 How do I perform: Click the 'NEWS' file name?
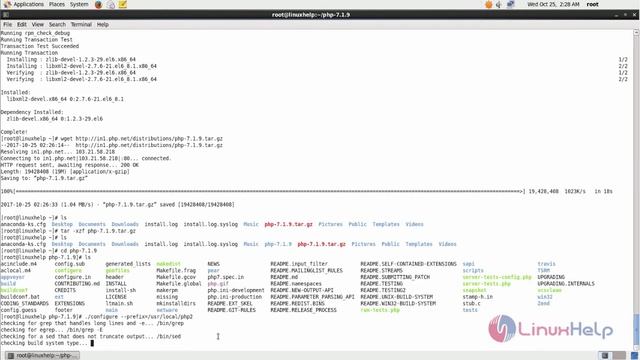(x=213, y=264)
